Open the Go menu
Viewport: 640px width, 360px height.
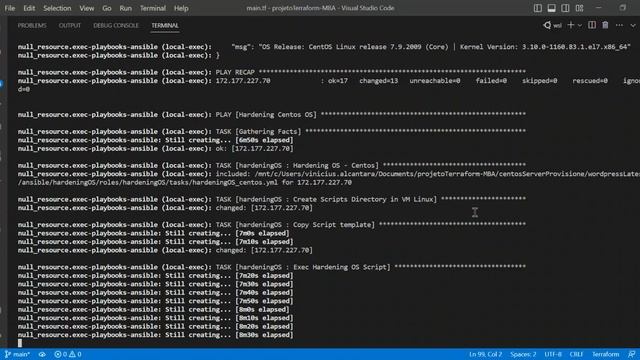pyautogui.click(x=107, y=8)
